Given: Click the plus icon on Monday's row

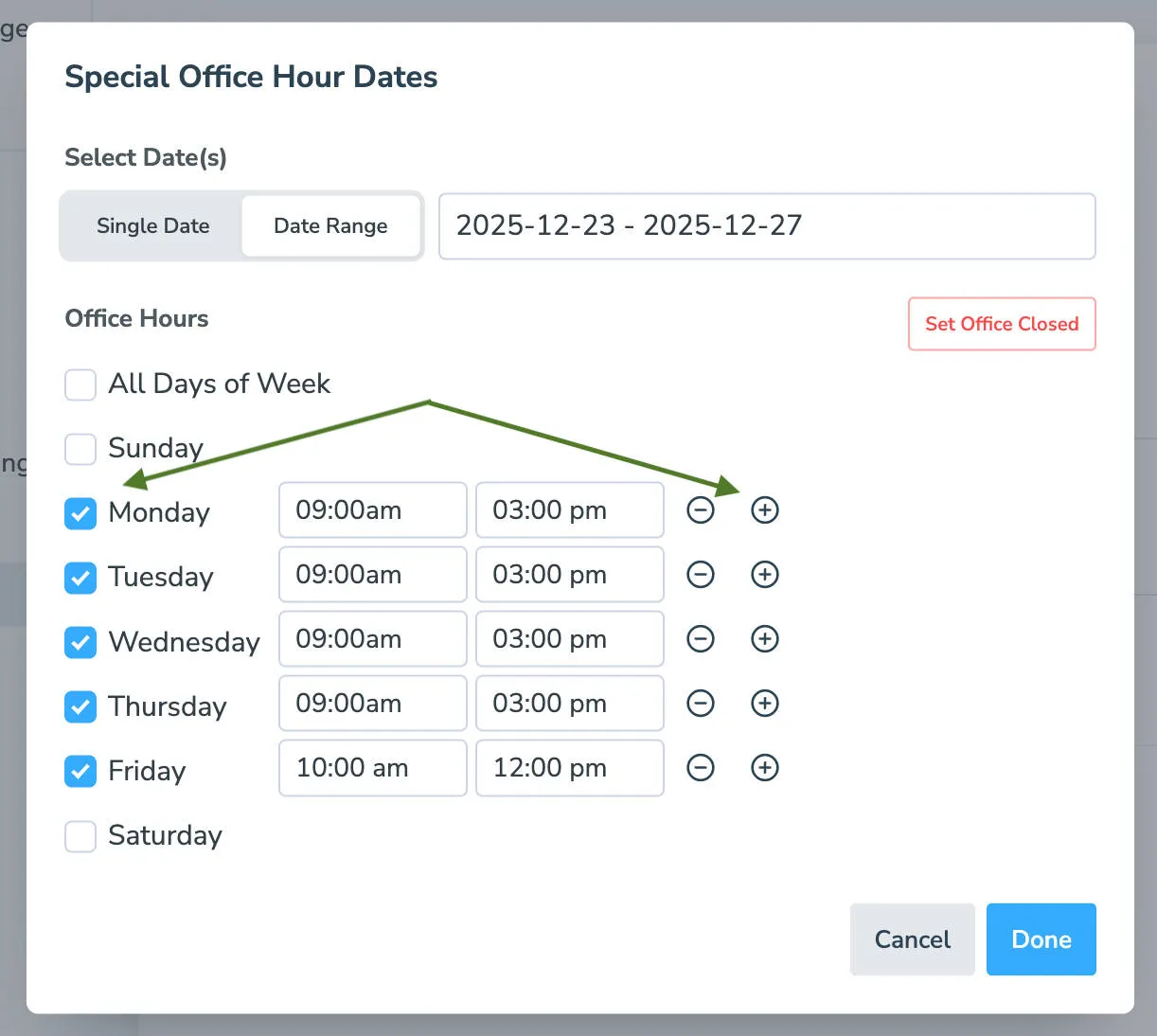Looking at the screenshot, I should click(x=764, y=509).
